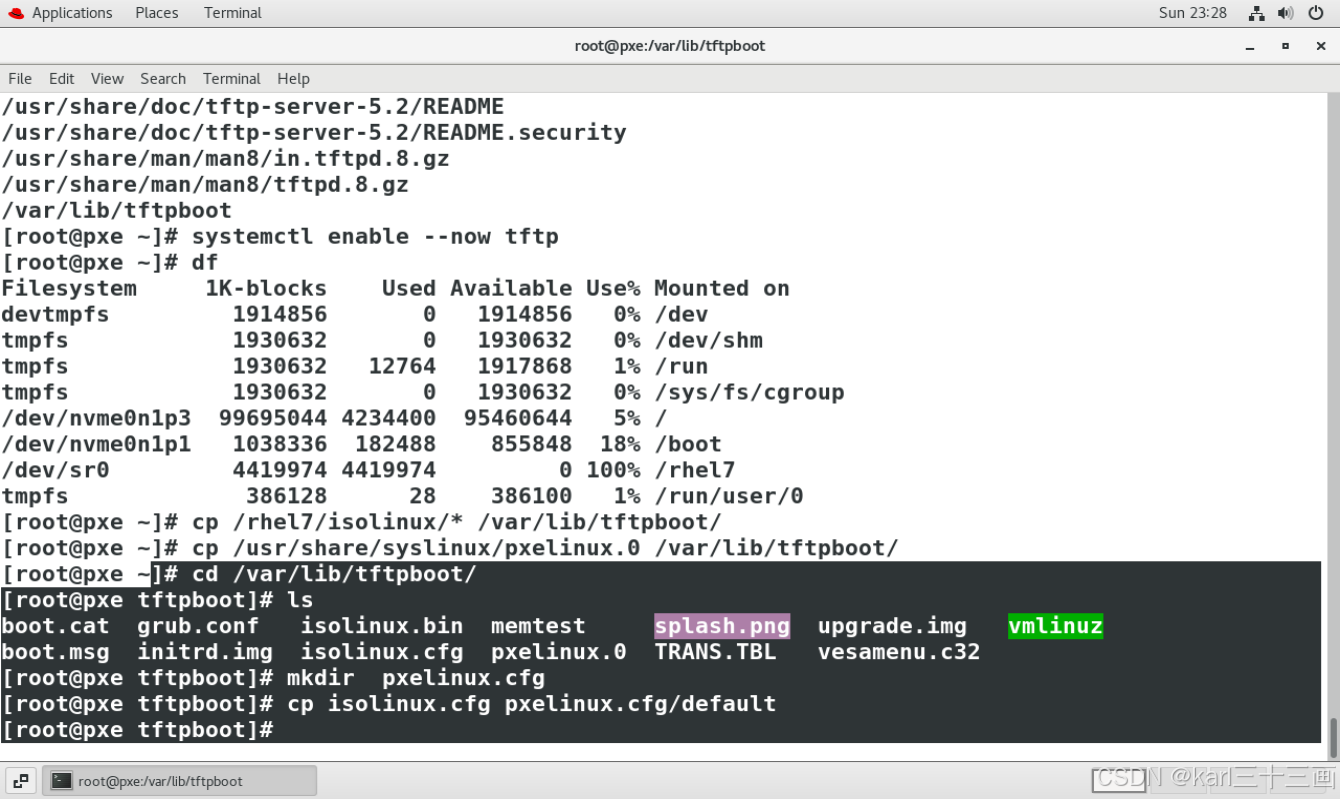The image size is (1340, 799).
Task: Click the '95460644' available value
Action: pyautogui.click(x=518, y=418)
